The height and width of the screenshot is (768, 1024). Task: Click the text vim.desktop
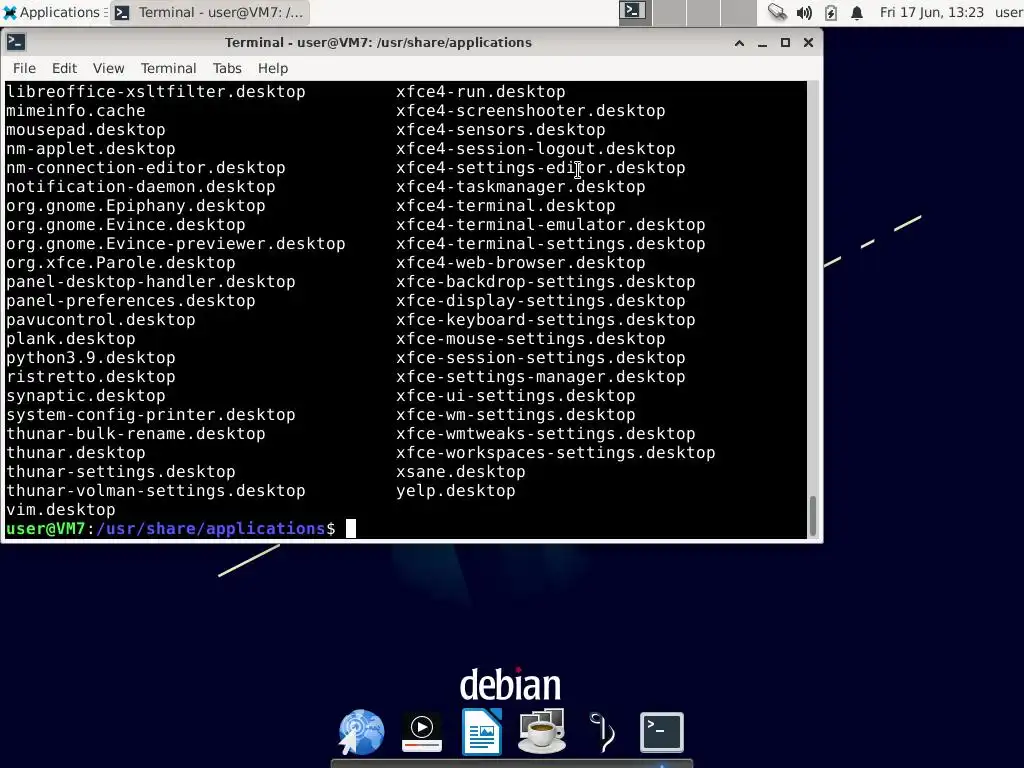61,509
